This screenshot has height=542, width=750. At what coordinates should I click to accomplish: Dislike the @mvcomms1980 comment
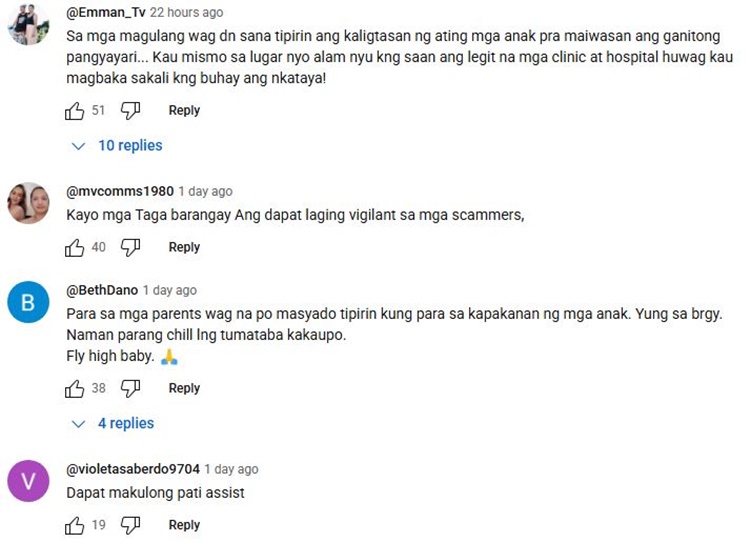(x=130, y=248)
